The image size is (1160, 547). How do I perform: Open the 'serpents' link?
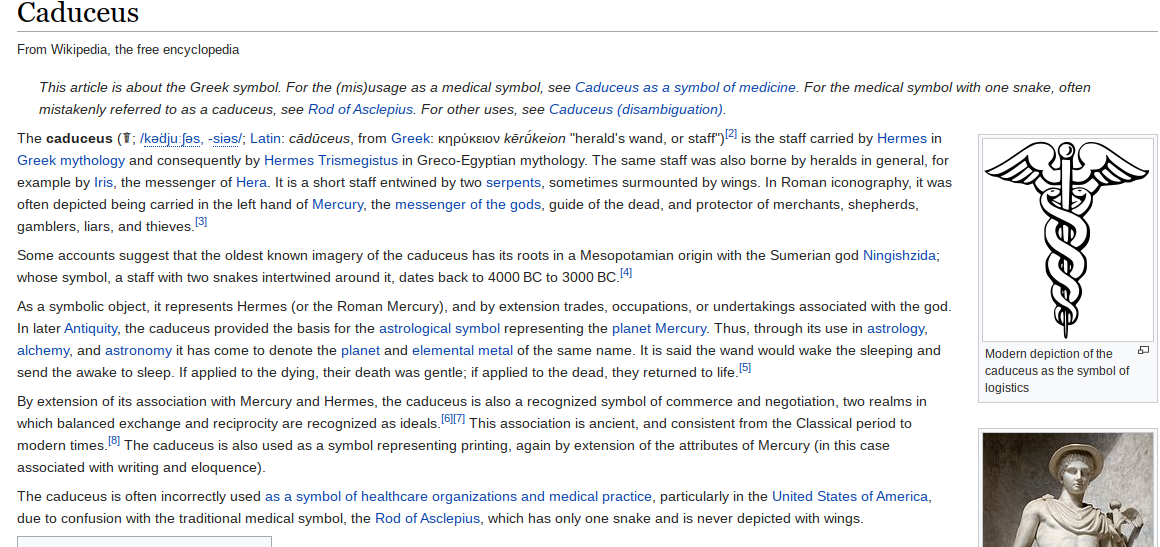(x=513, y=183)
